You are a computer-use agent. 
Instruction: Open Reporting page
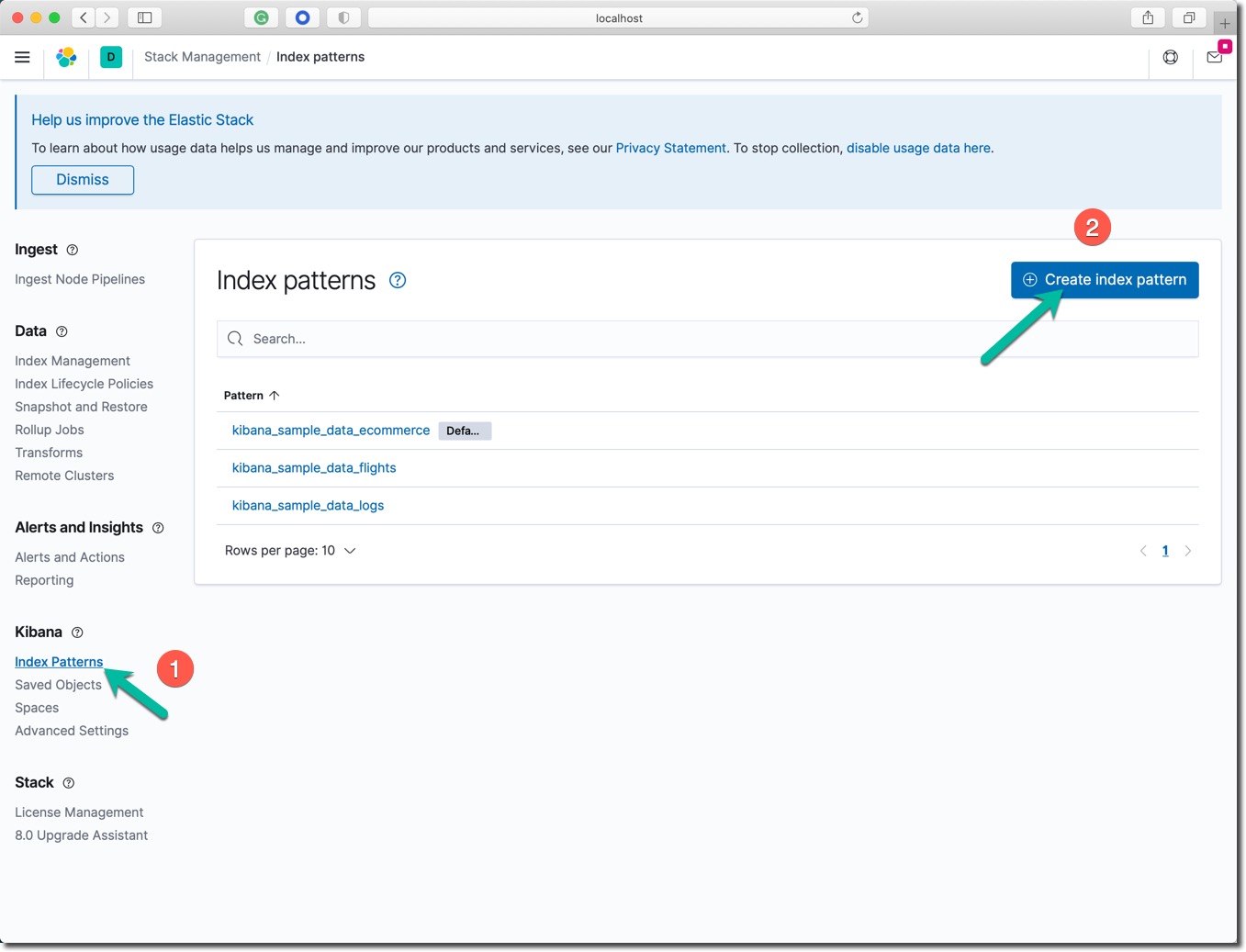point(44,580)
